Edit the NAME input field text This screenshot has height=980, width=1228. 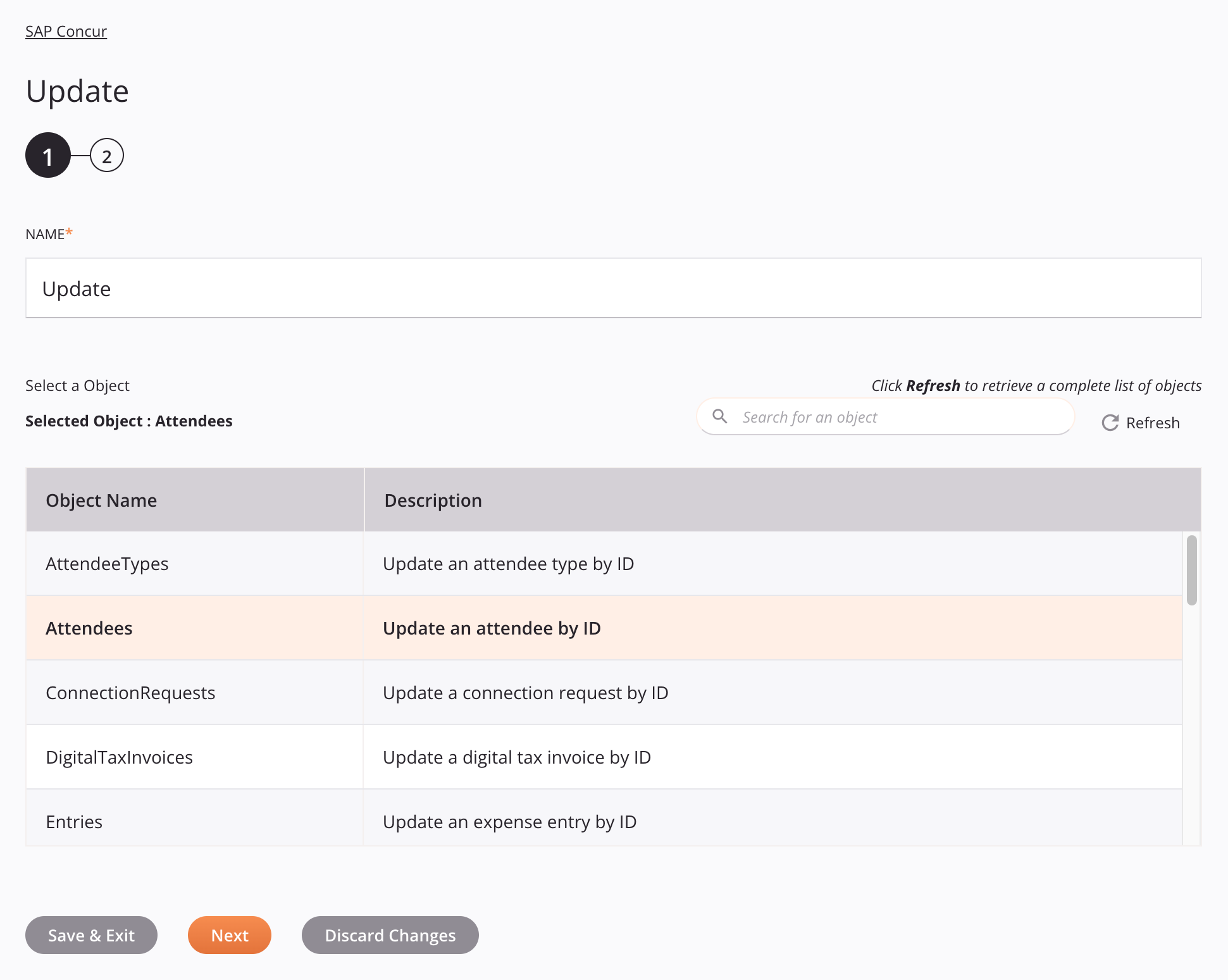[x=613, y=288]
